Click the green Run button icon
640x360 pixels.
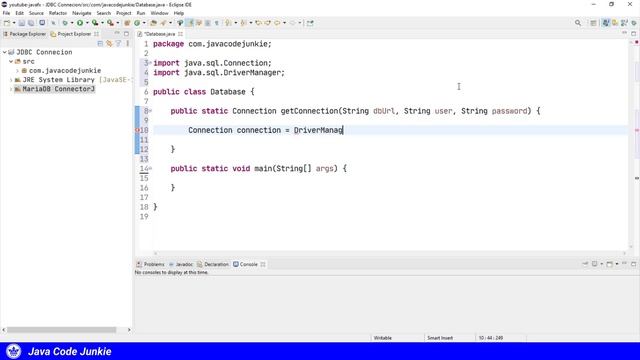[80, 23]
